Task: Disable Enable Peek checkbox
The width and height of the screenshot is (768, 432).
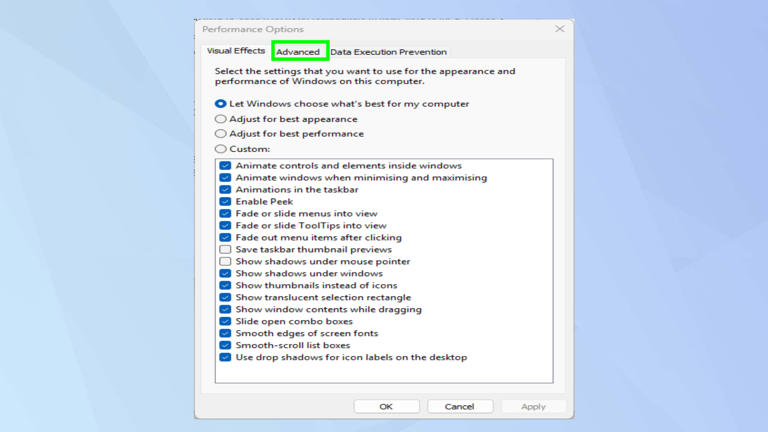Action: 225,201
